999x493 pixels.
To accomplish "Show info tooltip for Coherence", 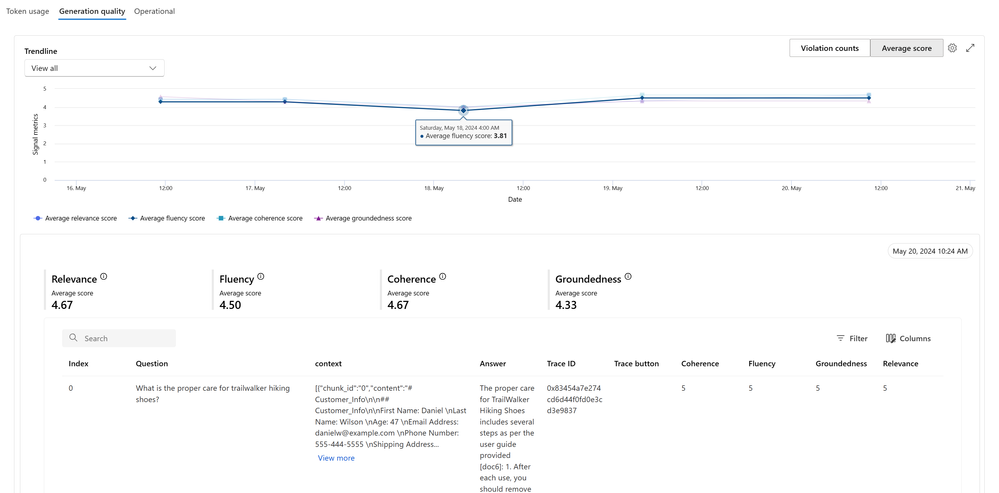I will pos(443,277).
